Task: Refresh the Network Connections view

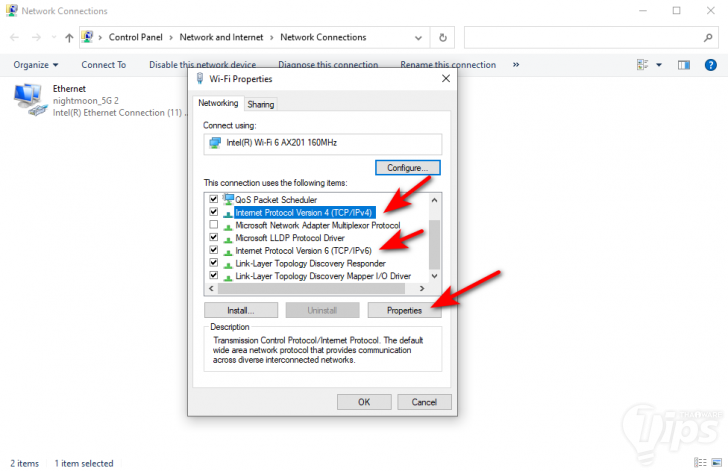Action: click(443, 38)
